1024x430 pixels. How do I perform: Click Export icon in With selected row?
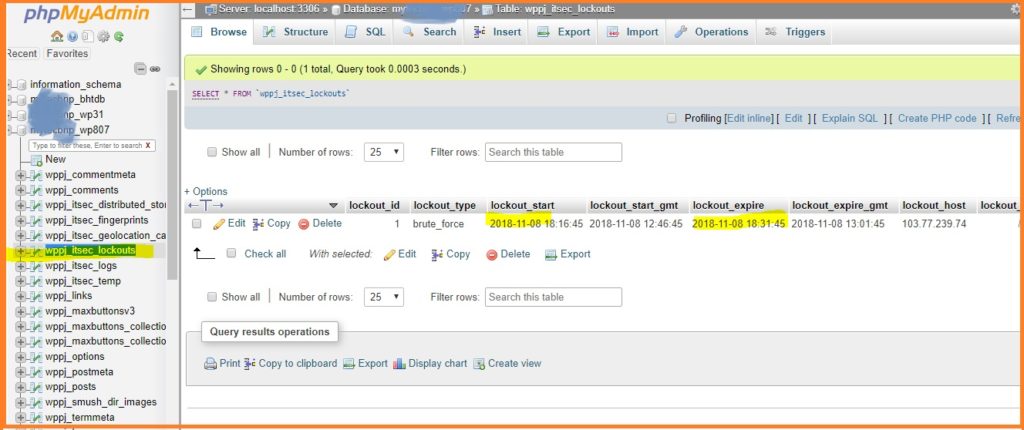pyautogui.click(x=551, y=254)
